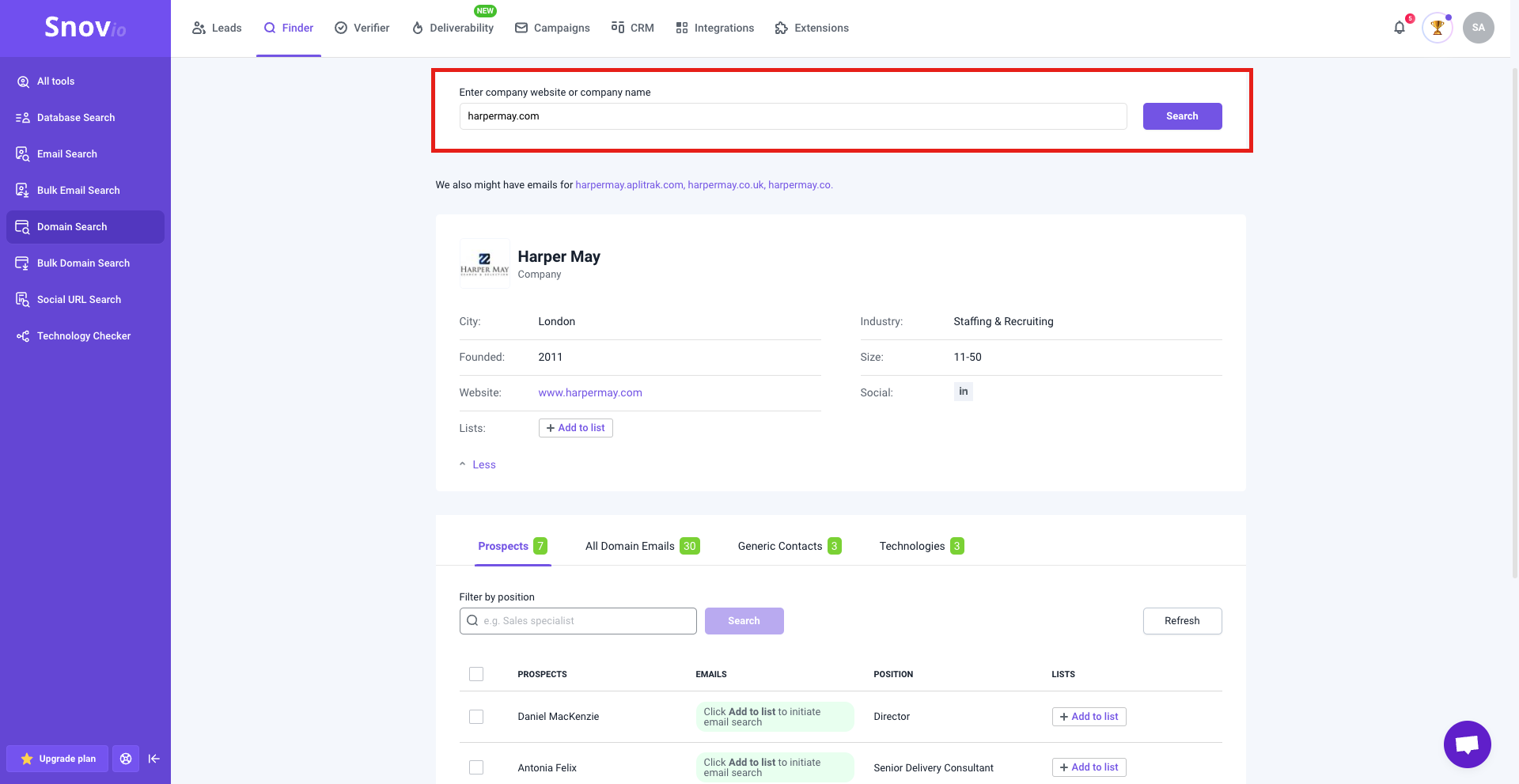Tick the select-all prospects checkbox
This screenshot has width=1519, height=784.
tap(476, 674)
